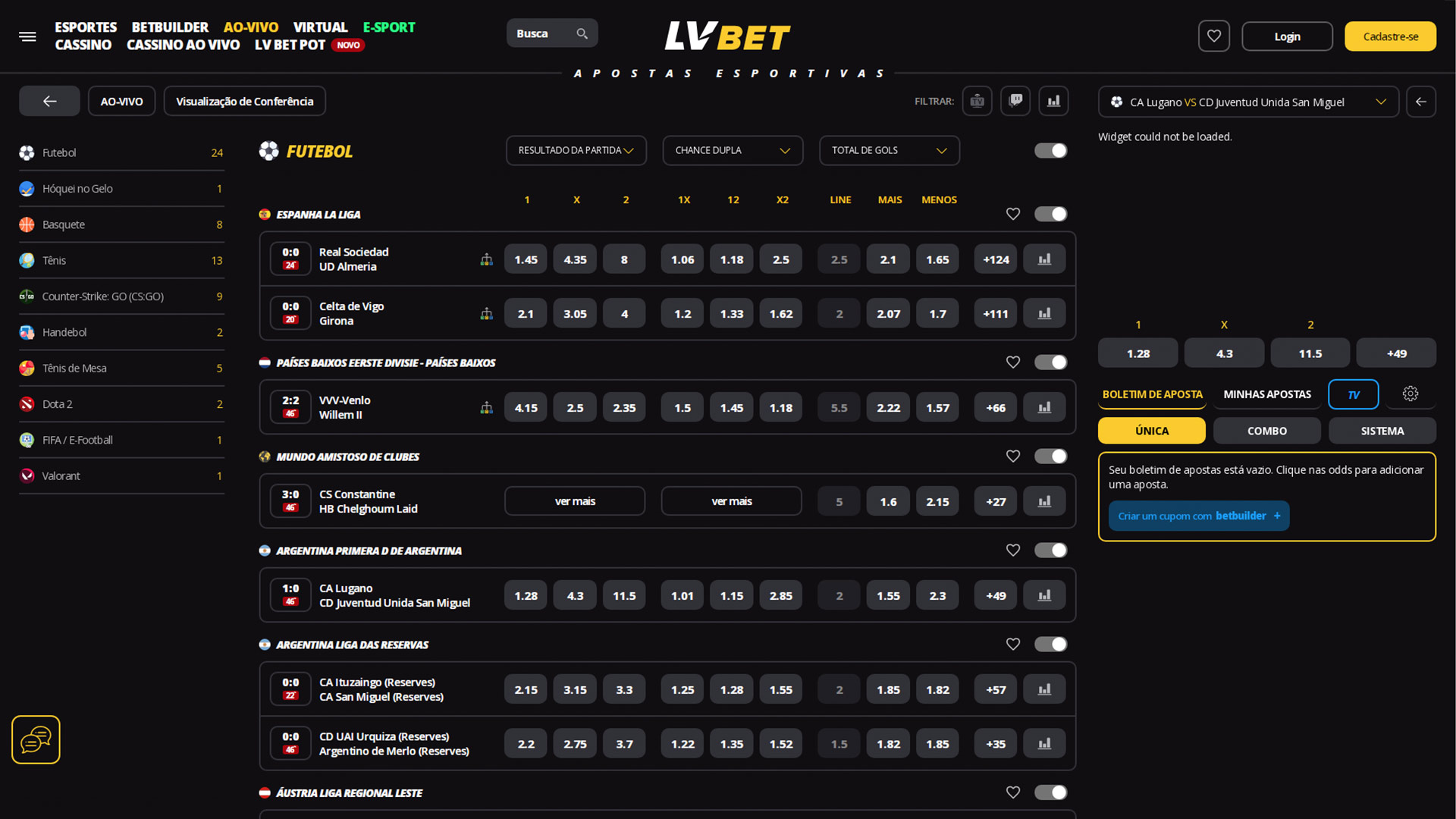
Task: Select Basquete in sports sidebar
Action: [x=121, y=224]
